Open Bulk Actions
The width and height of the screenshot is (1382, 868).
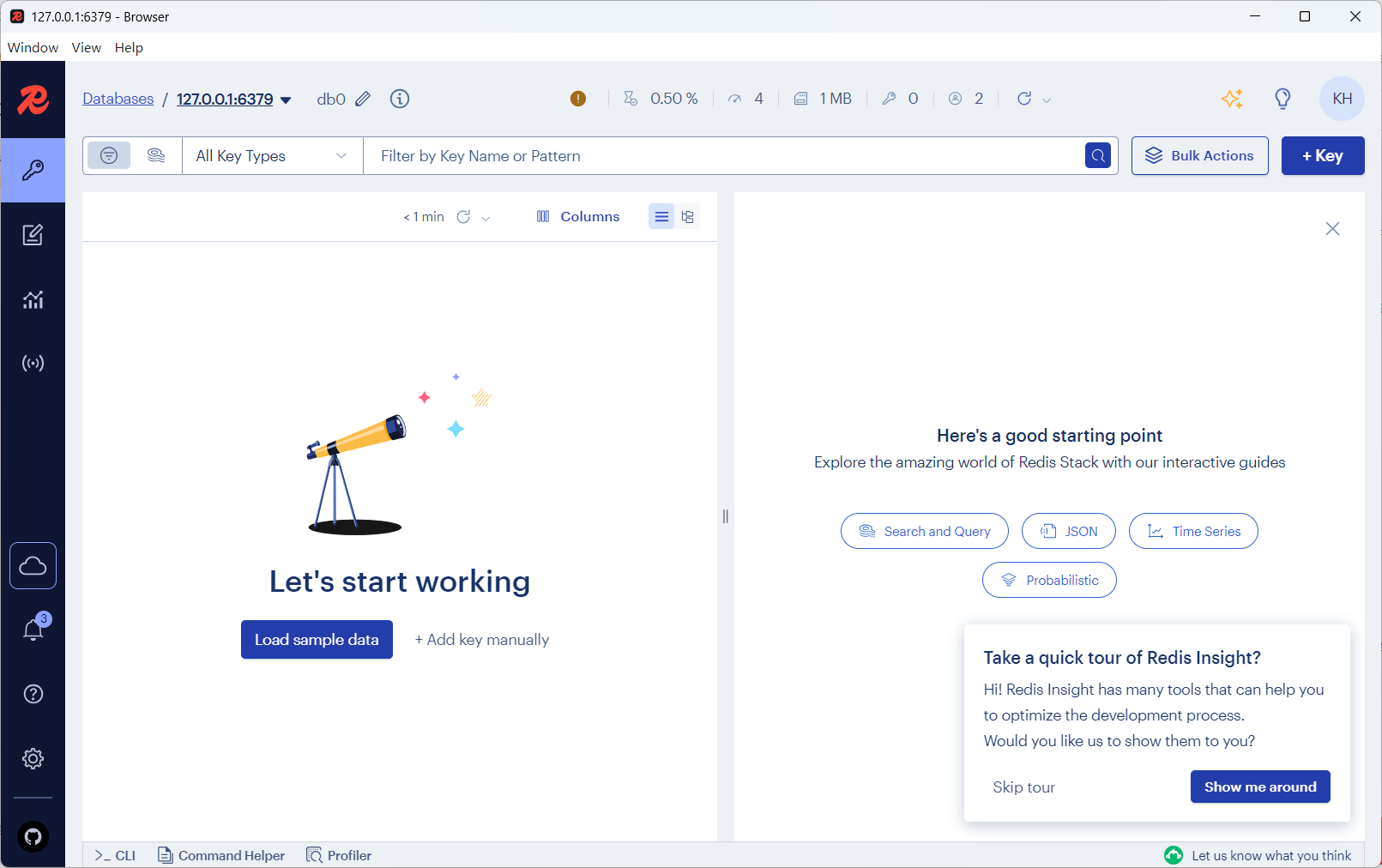tap(1199, 155)
